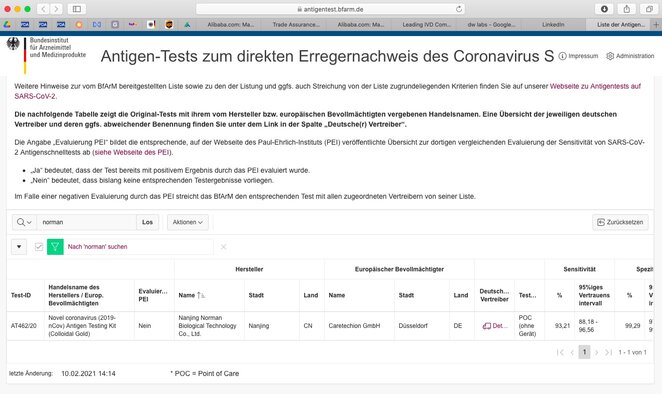Click the Los search button
Image resolution: width=662 pixels, height=394 pixels.
(x=147, y=222)
